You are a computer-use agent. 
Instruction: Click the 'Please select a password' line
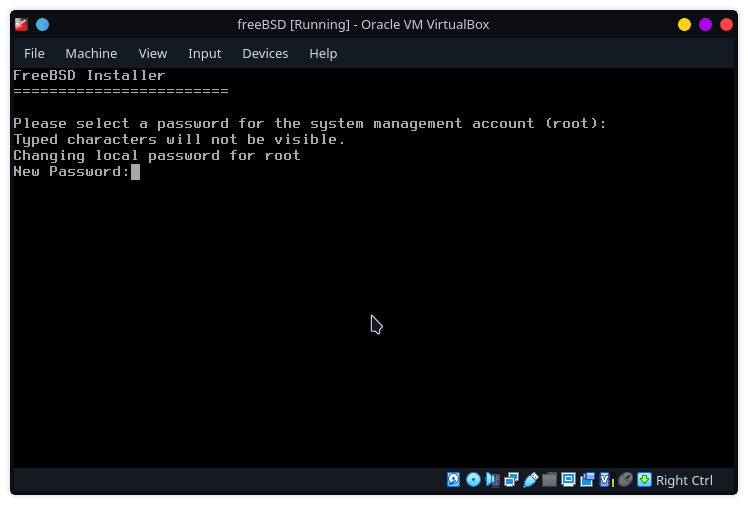pyautogui.click(x=310, y=124)
